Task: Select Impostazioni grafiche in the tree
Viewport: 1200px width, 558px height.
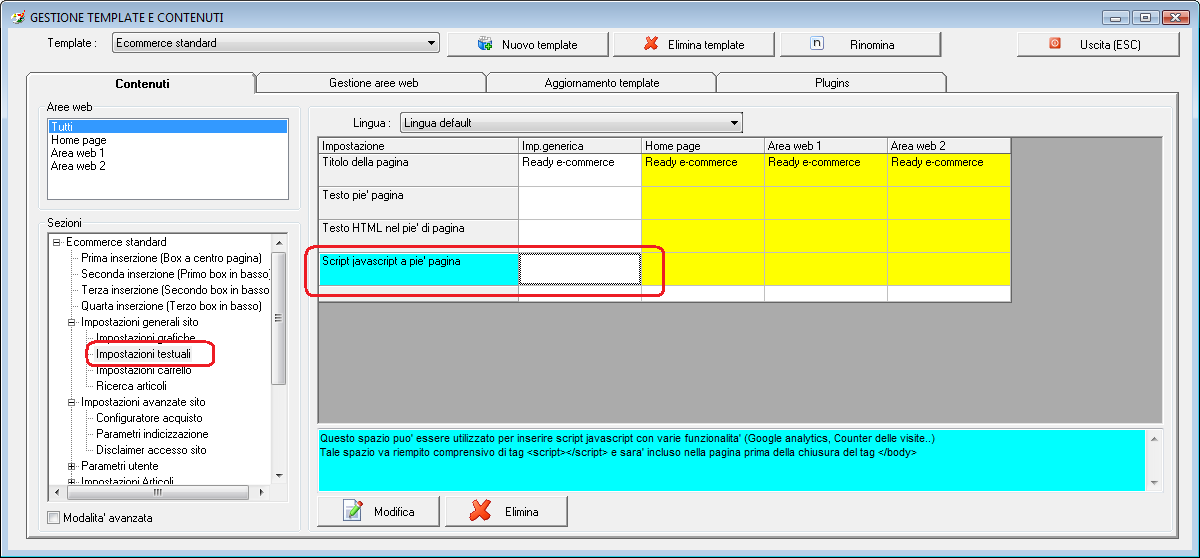Action: pos(145,338)
